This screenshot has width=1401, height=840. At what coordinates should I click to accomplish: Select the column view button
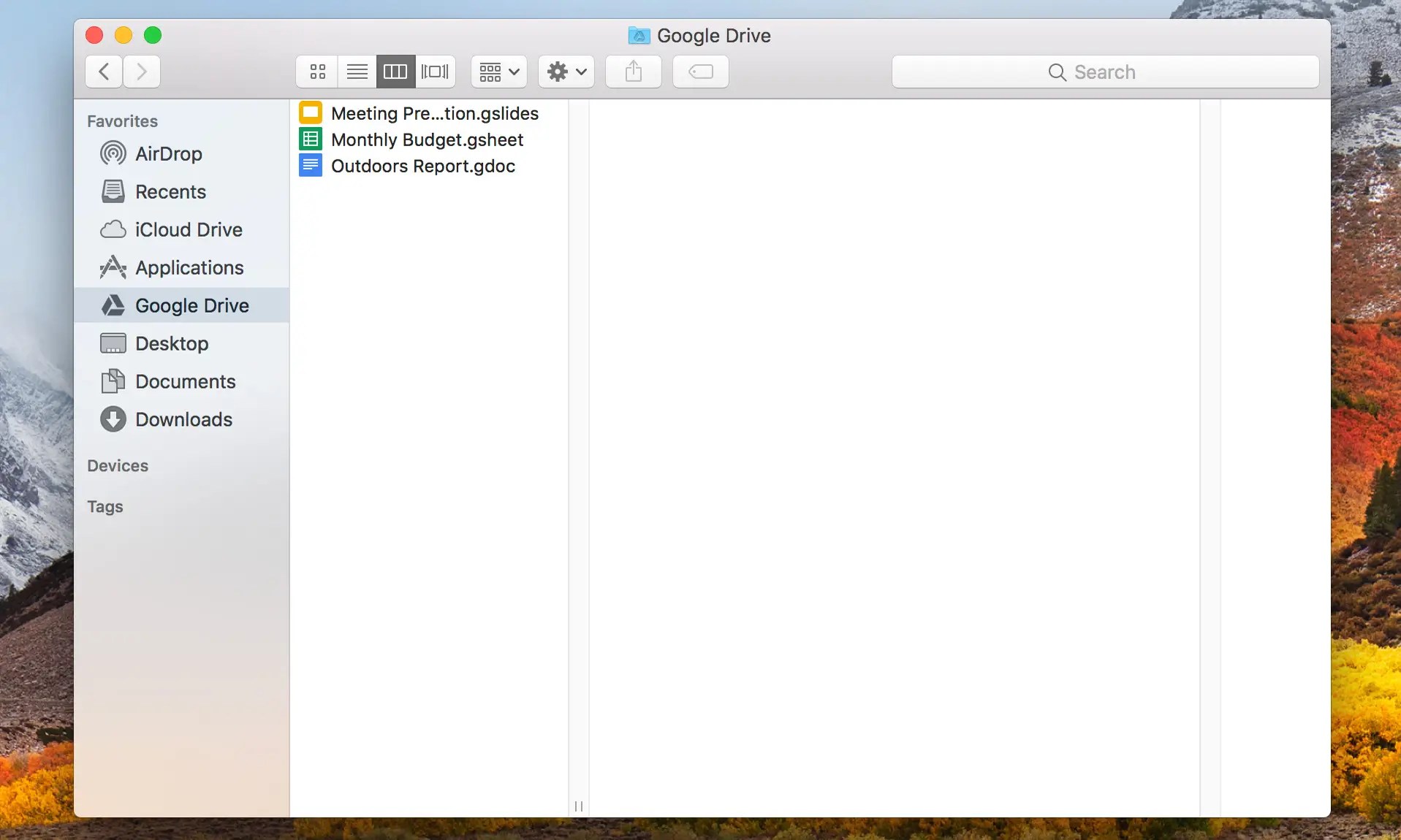395,72
